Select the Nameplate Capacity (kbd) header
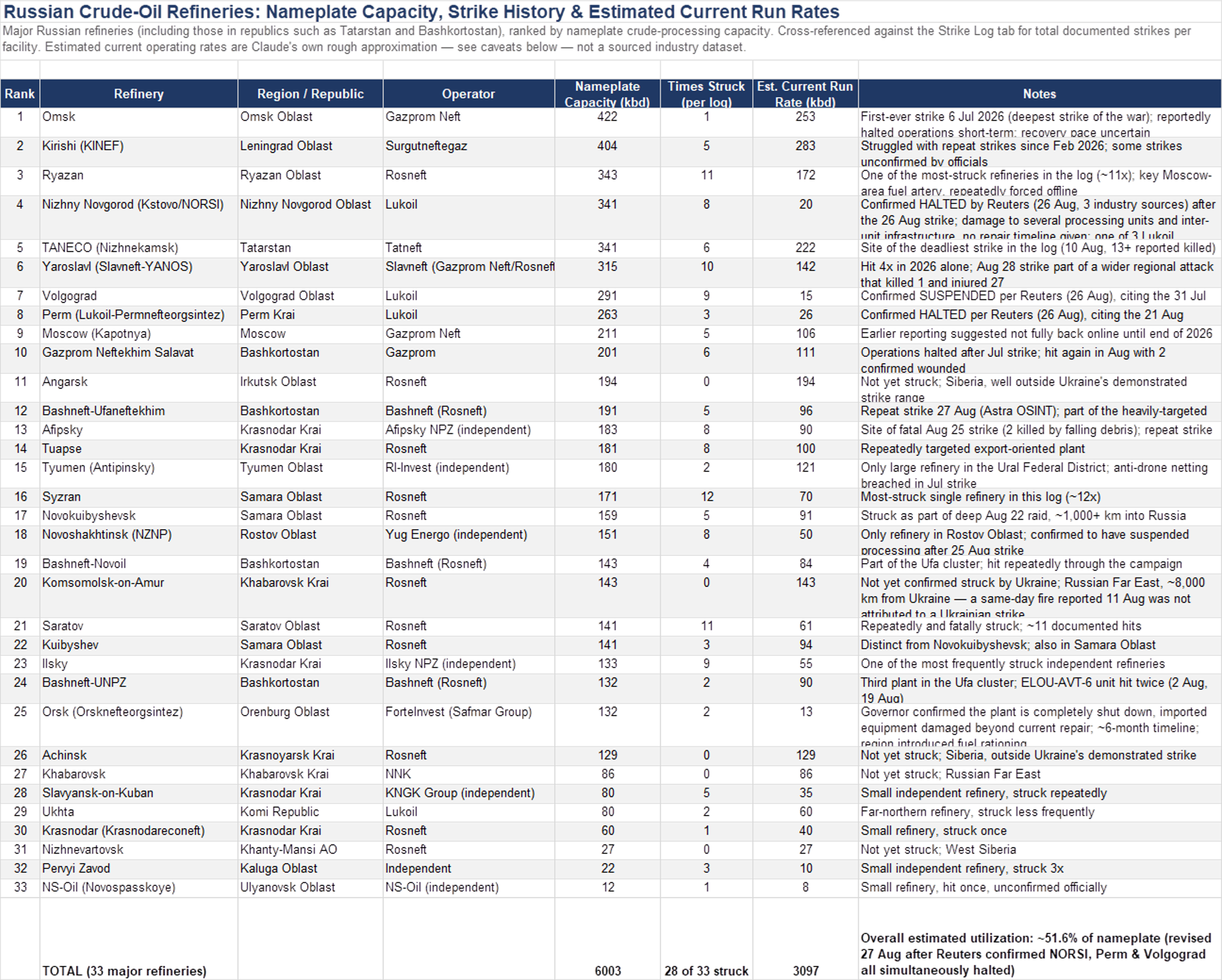 (607, 94)
